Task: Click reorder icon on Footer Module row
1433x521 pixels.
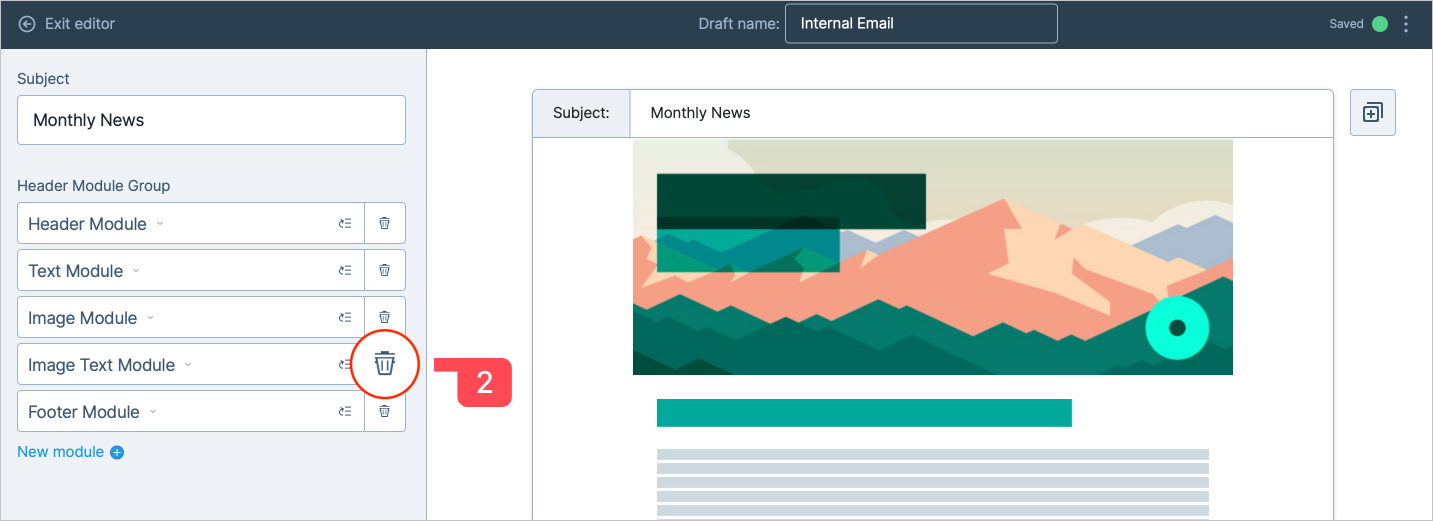Action: coord(345,411)
